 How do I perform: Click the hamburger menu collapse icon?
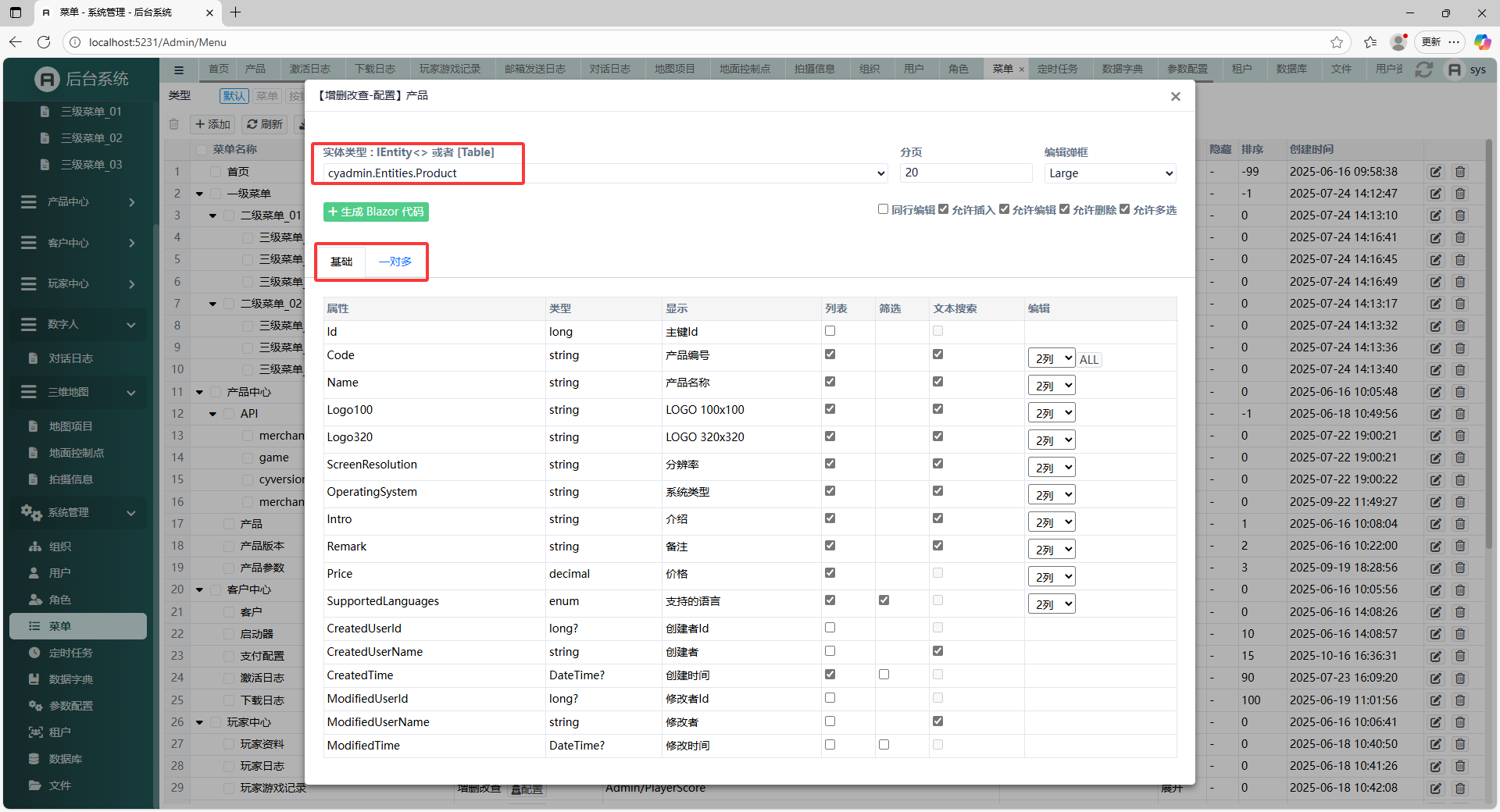(179, 69)
